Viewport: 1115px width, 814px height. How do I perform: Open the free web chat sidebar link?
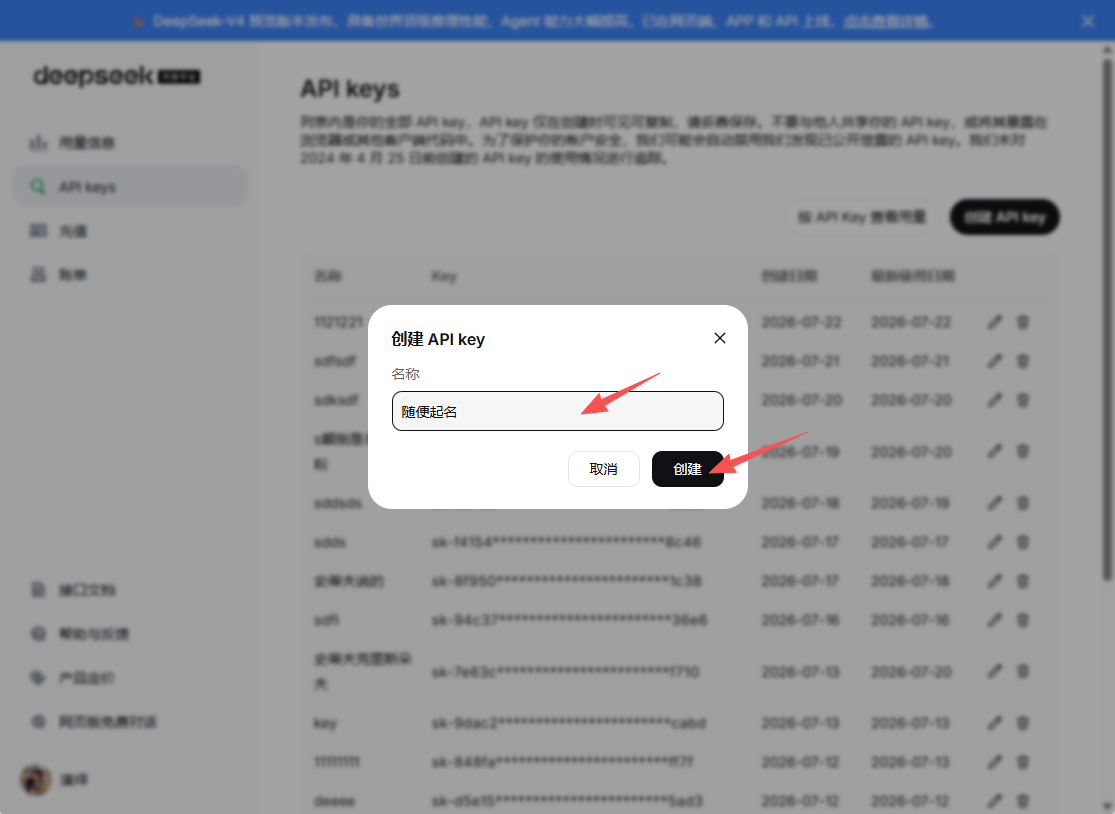pyautogui.click(x=130, y=722)
